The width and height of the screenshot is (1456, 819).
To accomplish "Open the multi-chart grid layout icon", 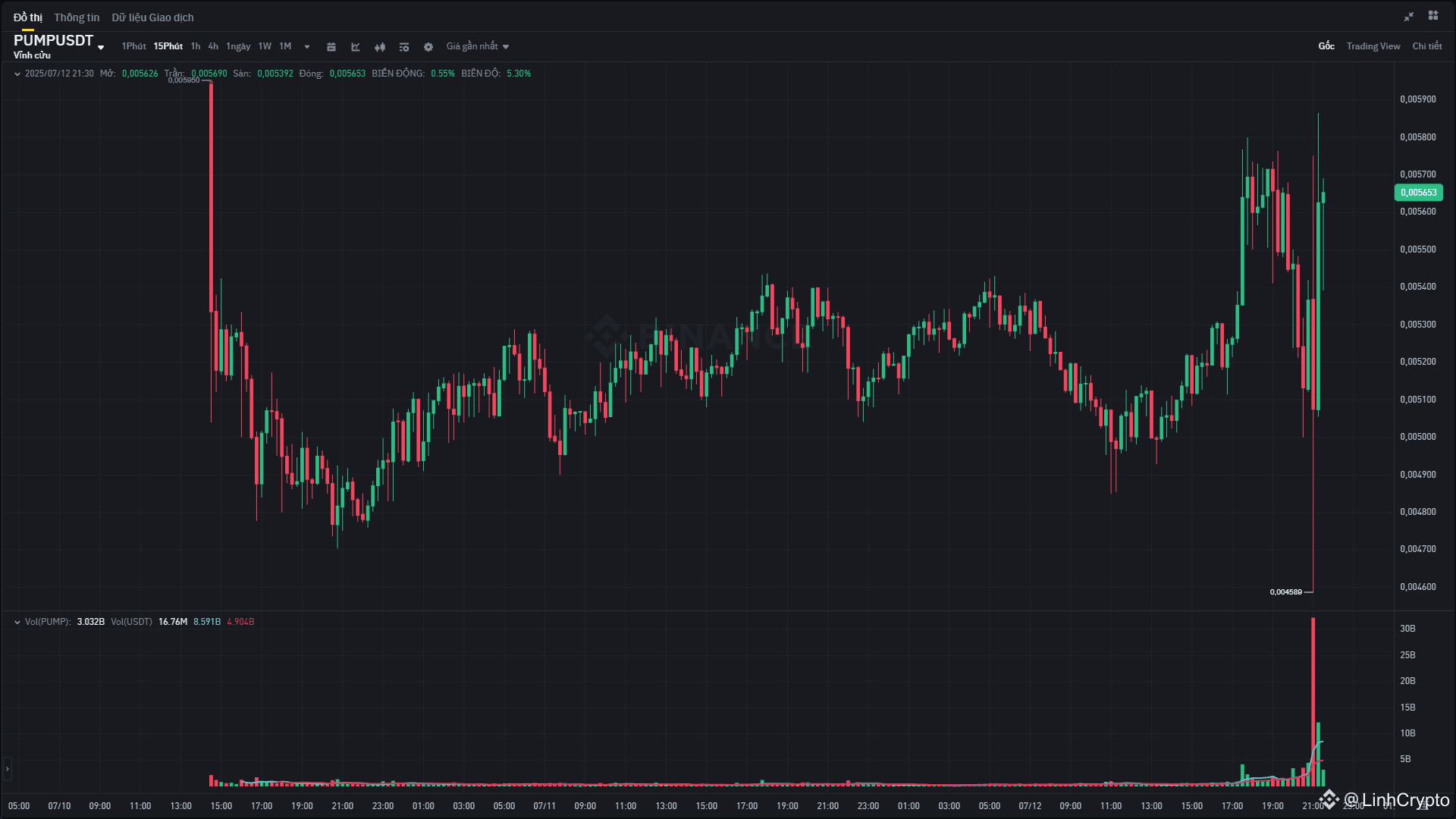I will click(1433, 16).
